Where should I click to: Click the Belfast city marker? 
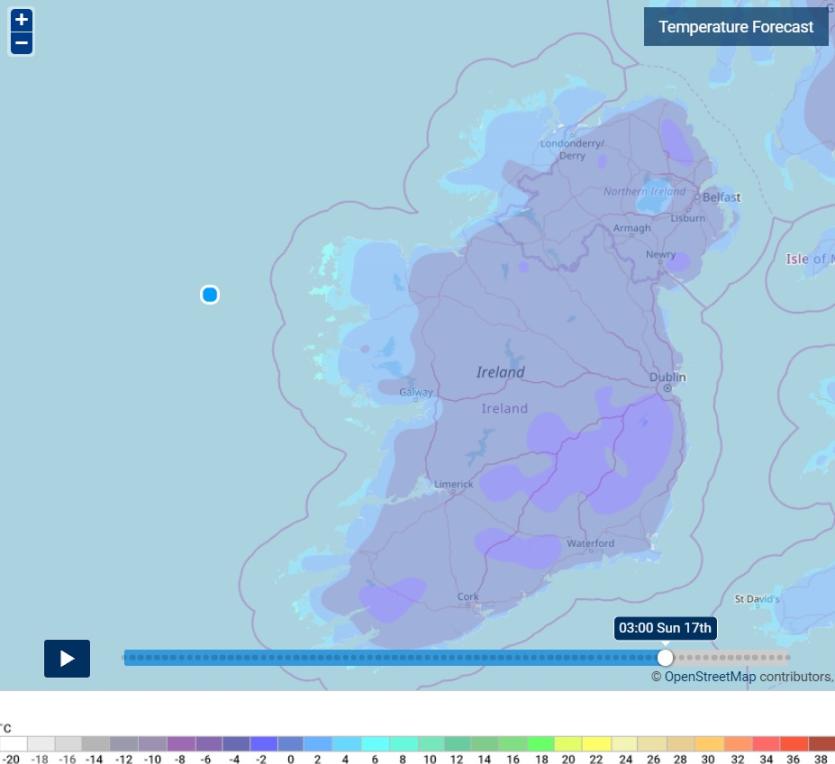(x=698, y=197)
